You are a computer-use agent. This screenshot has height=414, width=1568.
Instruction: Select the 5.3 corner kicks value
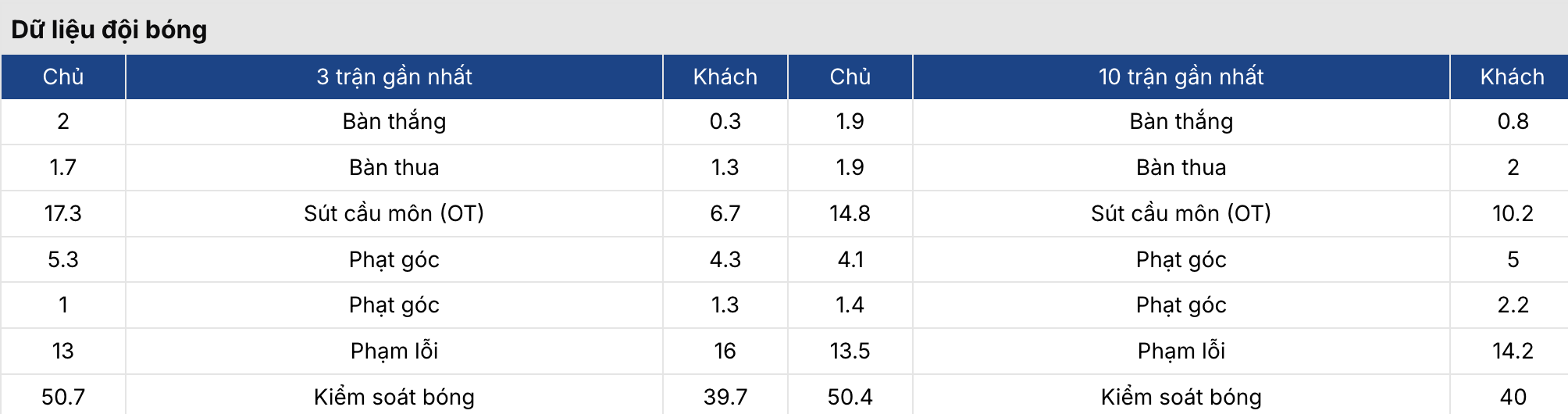[63, 259]
